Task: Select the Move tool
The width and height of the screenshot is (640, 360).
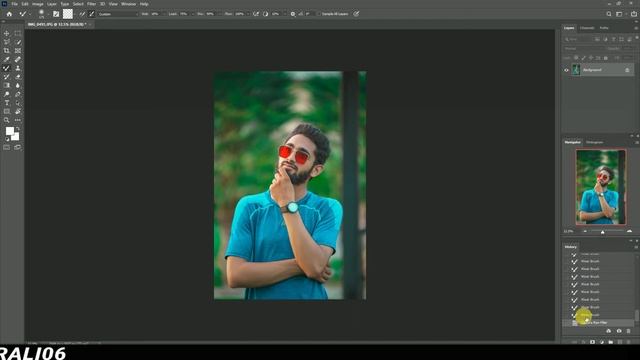Action: pyautogui.click(x=7, y=33)
